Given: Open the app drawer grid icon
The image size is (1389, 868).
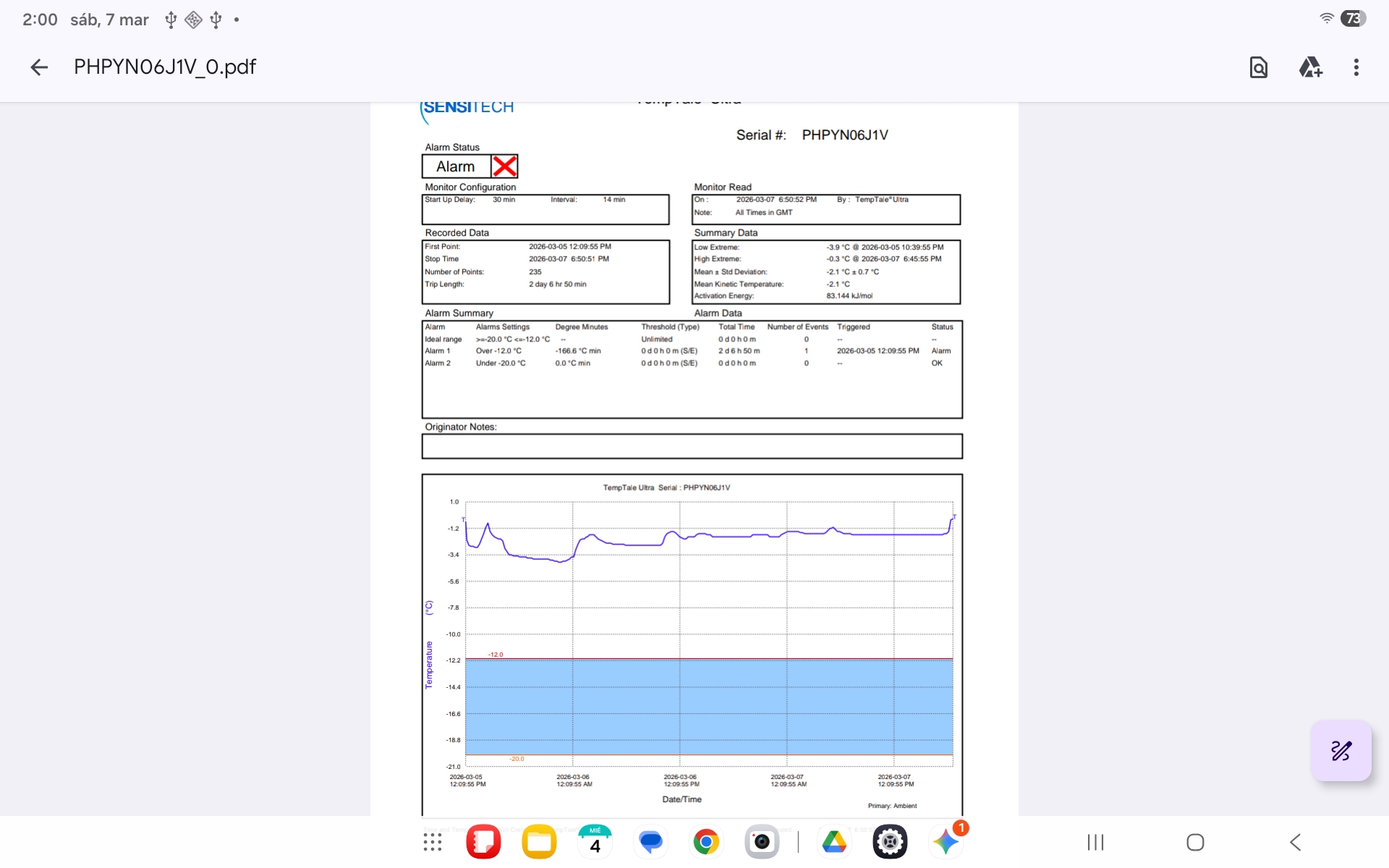Looking at the screenshot, I should (433, 842).
